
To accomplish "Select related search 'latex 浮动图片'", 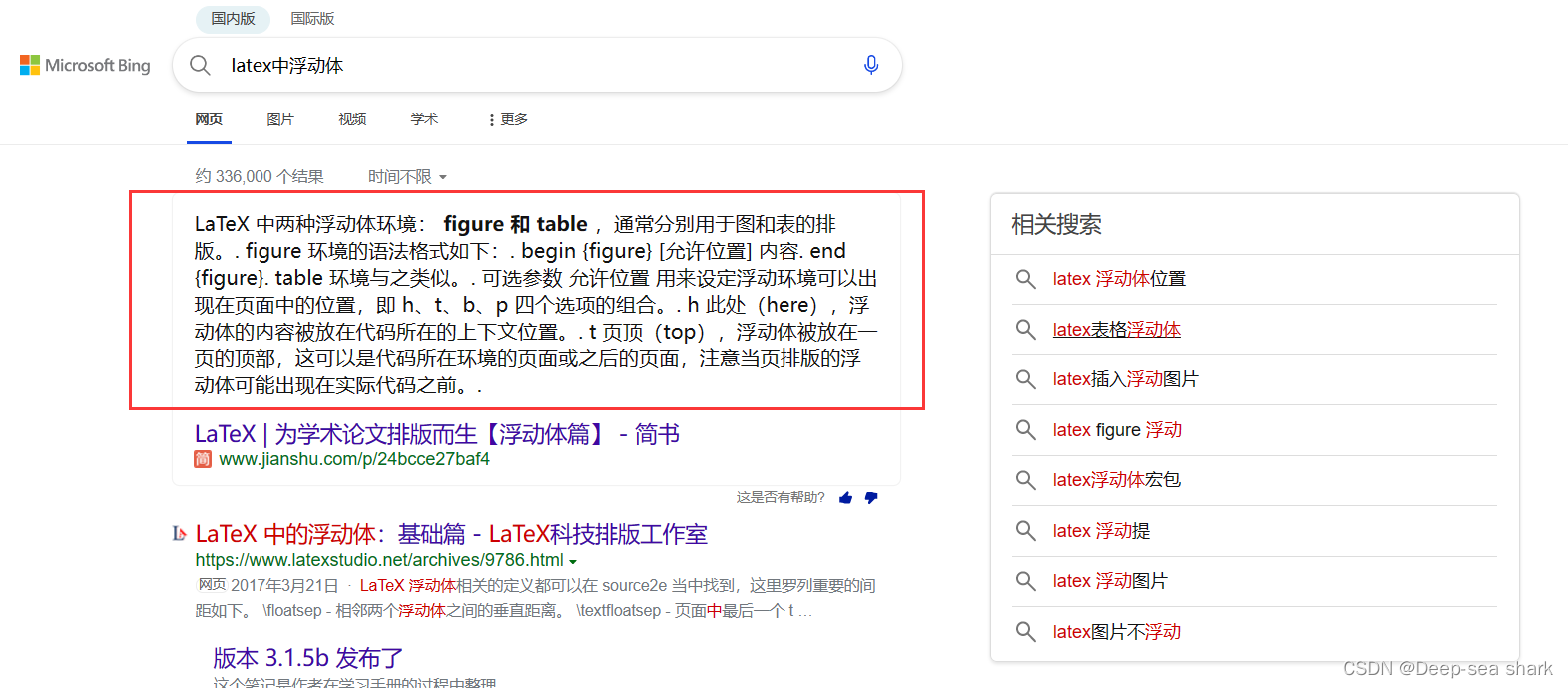I will click(1110, 581).
